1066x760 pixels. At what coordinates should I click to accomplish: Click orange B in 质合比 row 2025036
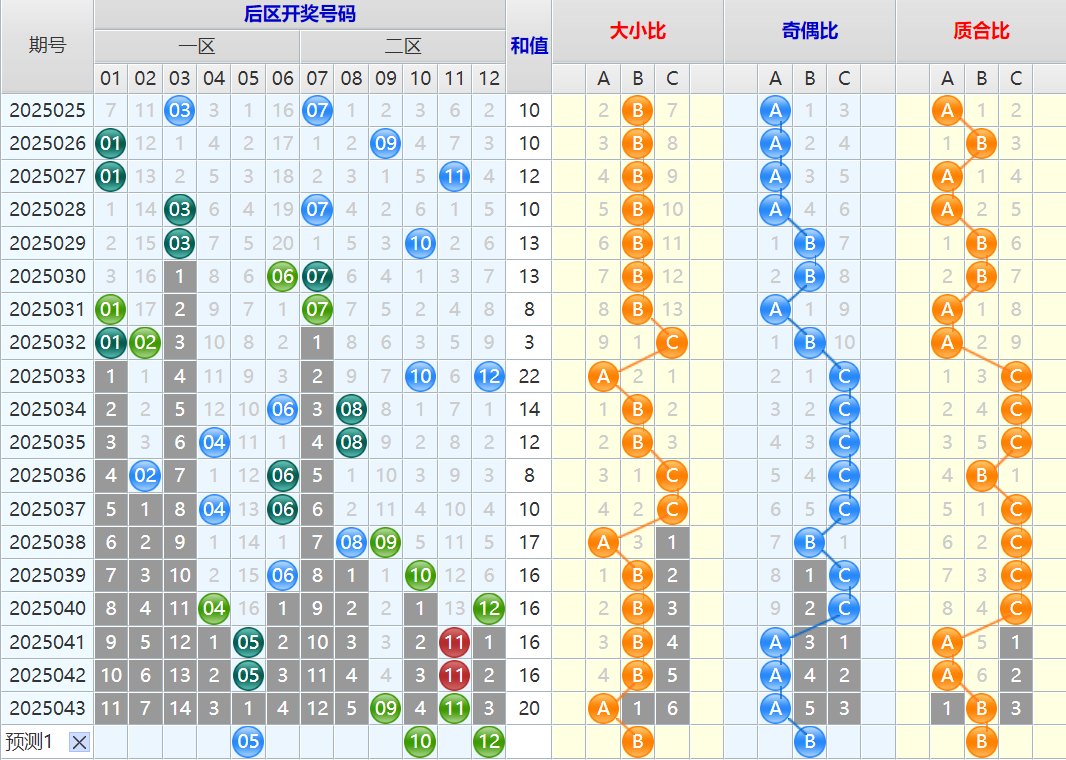coord(982,476)
